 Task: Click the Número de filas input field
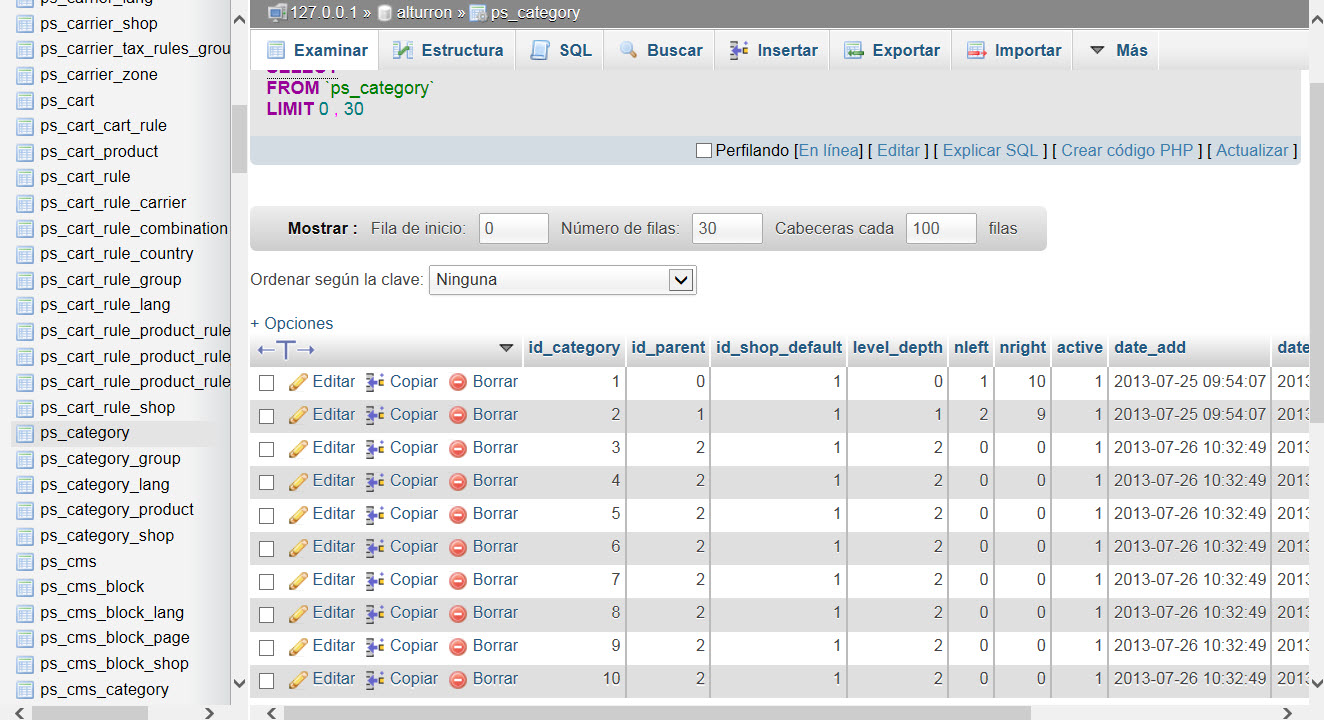pos(728,229)
